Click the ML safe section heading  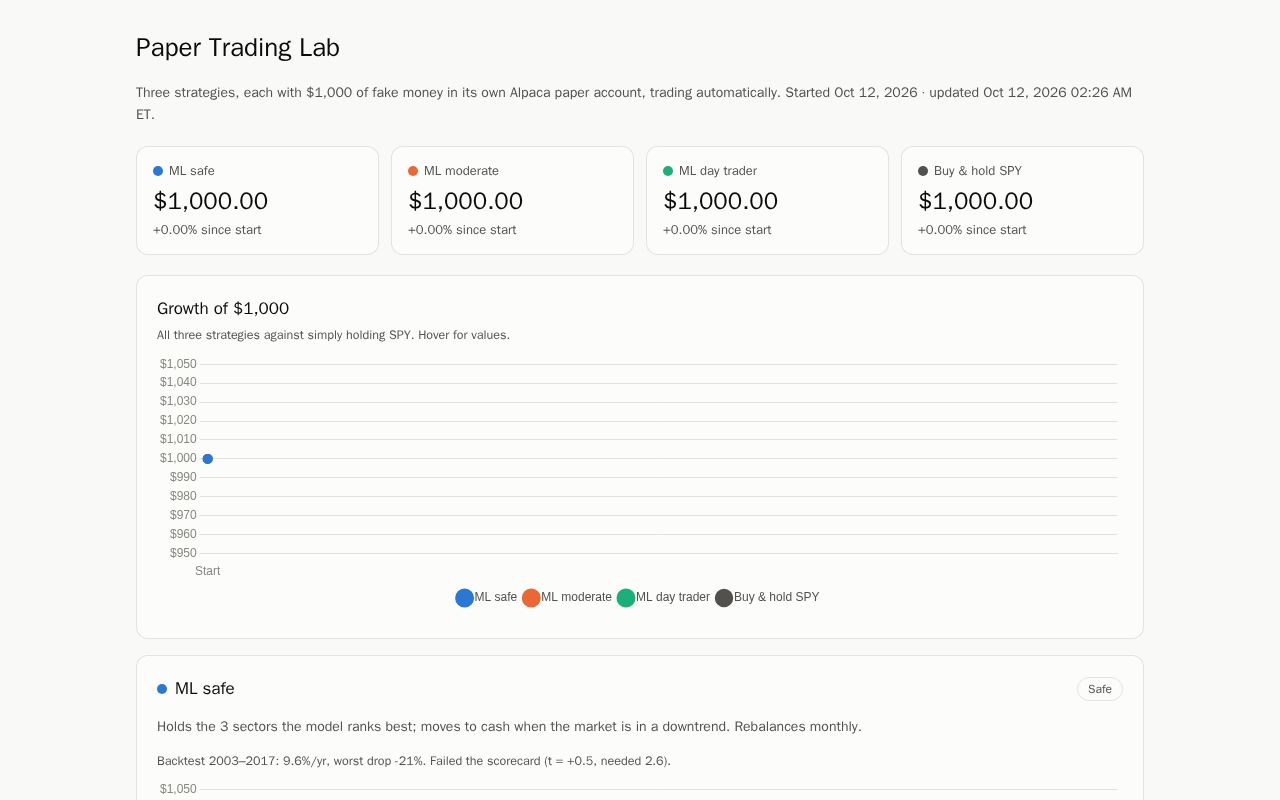pyautogui.click(x=205, y=689)
